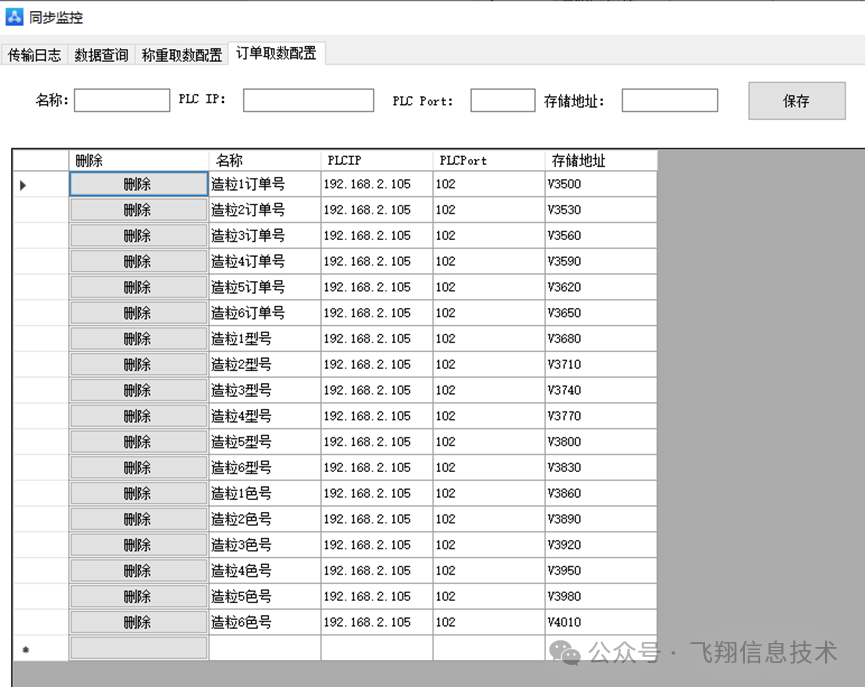Delete the 造粒1色号 row
This screenshot has height=687, width=865.
(138, 493)
